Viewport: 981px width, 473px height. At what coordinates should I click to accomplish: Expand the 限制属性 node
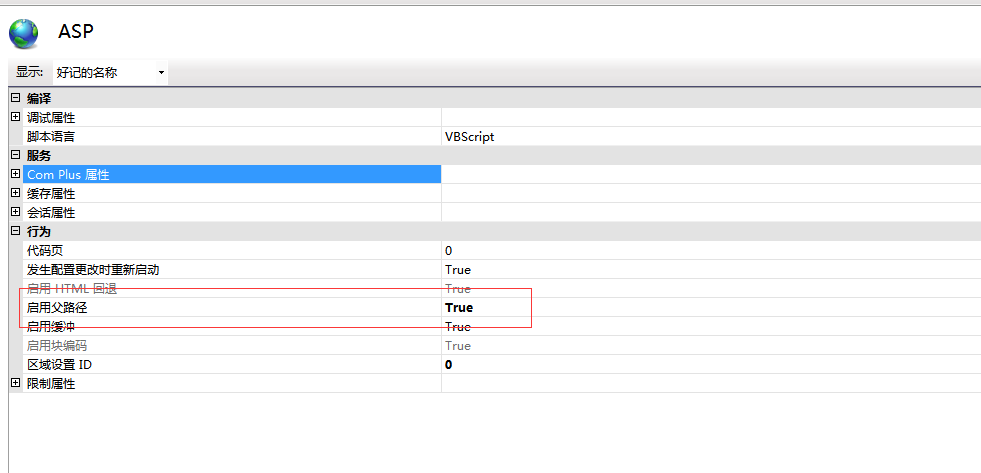(16, 383)
